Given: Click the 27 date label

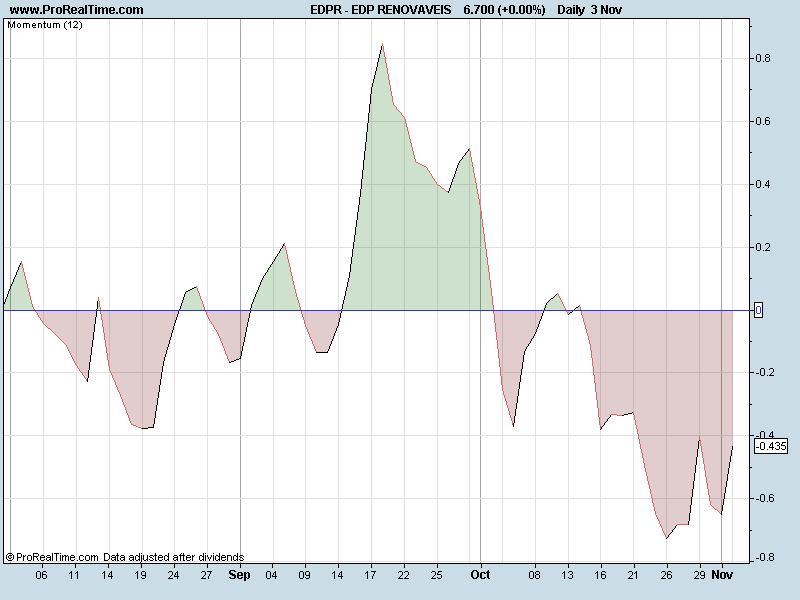Looking at the screenshot, I should click(x=206, y=576).
